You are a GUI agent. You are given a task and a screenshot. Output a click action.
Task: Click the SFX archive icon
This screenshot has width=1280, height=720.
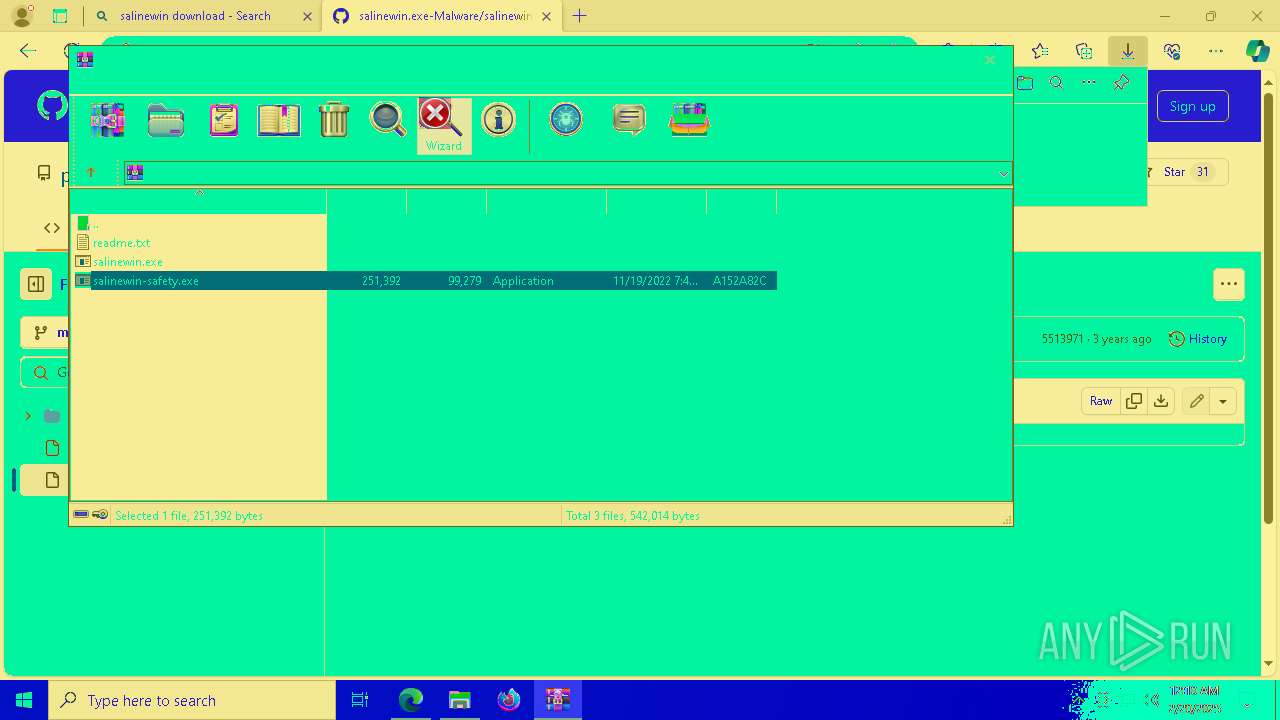[689, 120]
